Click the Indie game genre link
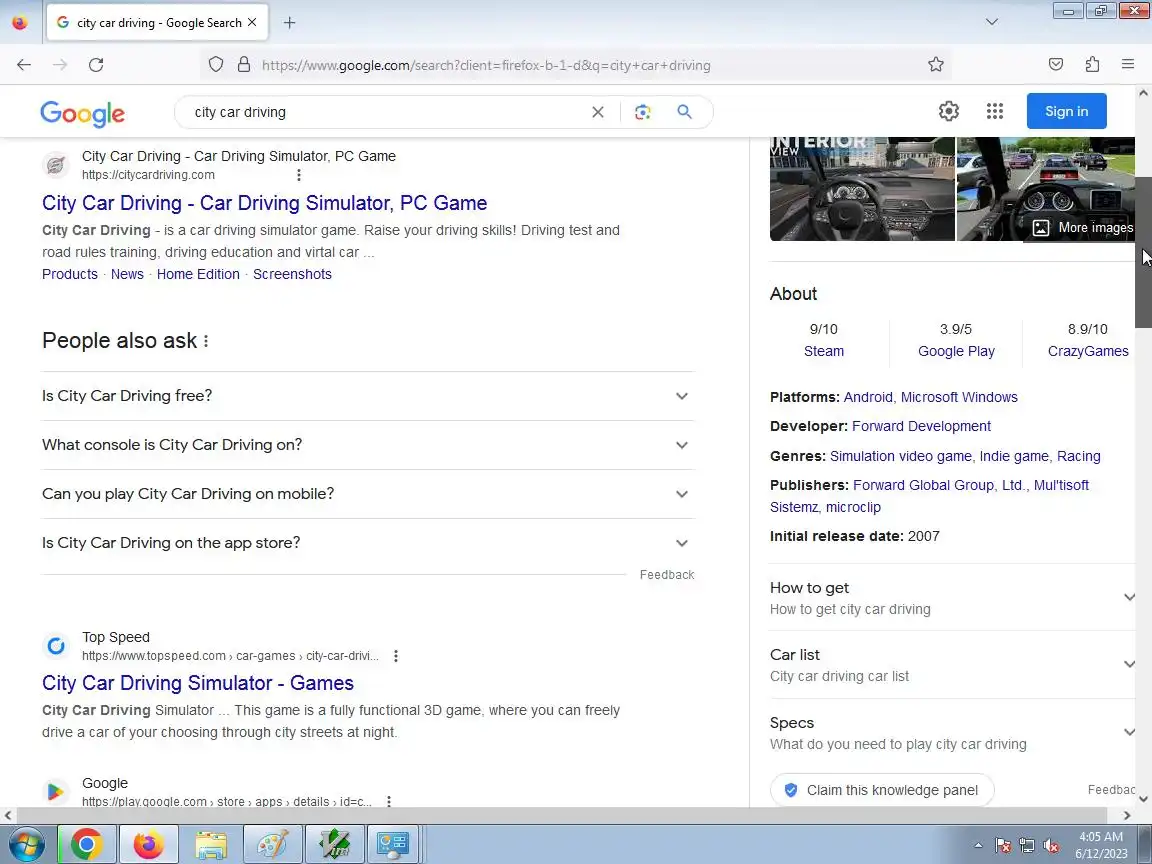The image size is (1152, 864). pos(1014,456)
